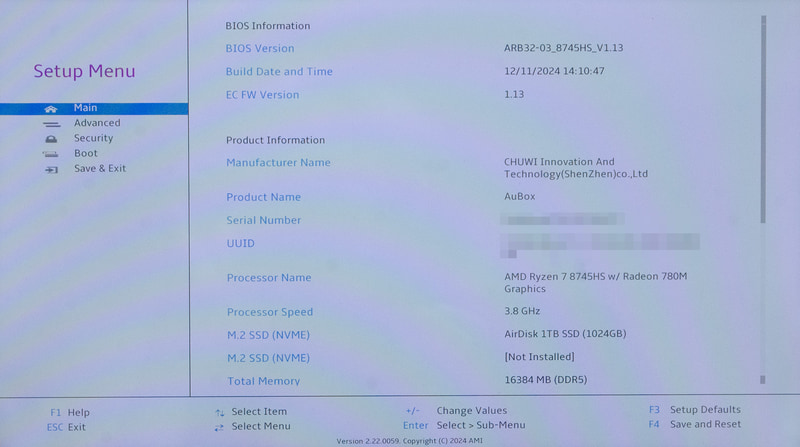This screenshot has height=447, width=800.
Task: Open the Security menu
Action: [93, 138]
